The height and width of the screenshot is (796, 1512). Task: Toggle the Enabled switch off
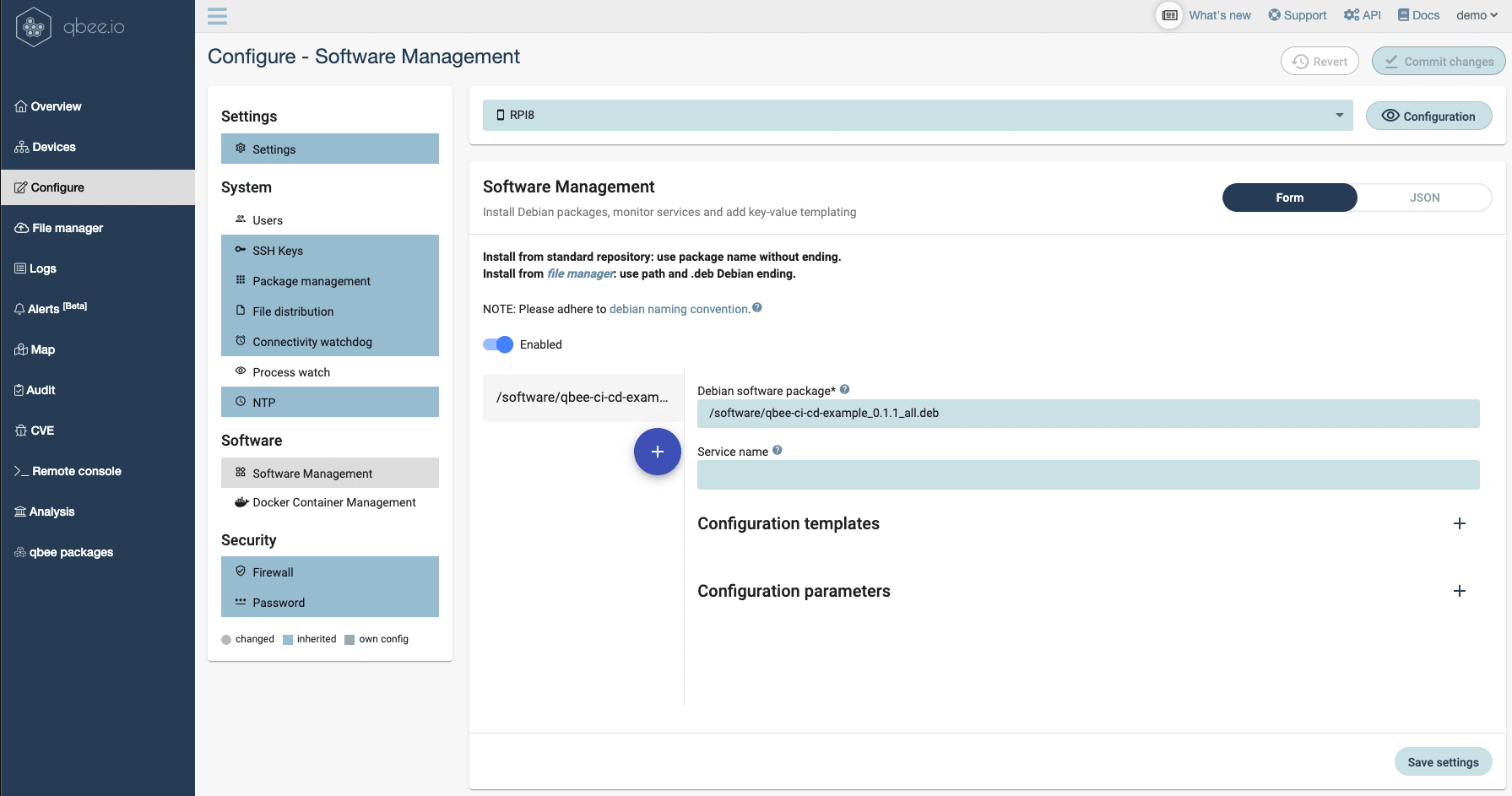tap(498, 344)
